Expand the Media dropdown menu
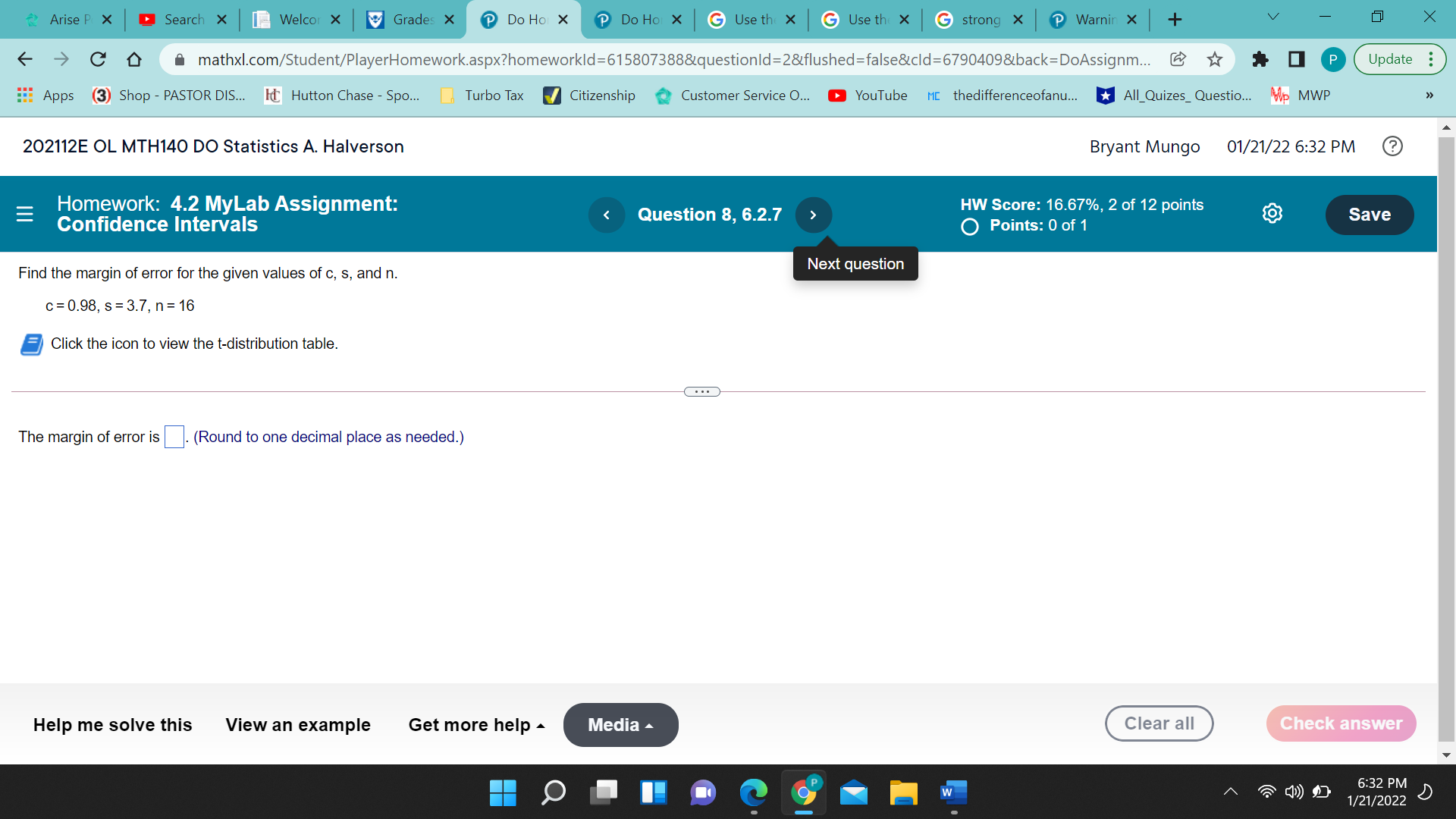The image size is (1456, 819). pos(620,724)
